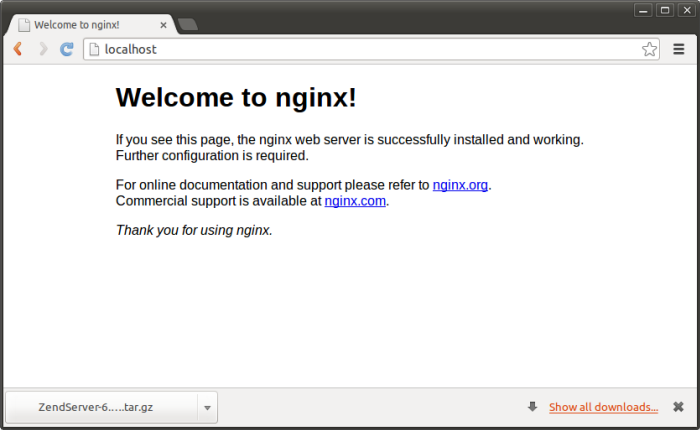Viewport: 700px width, 430px height.
Task: Click Show all downloads link
Action: [x=603, y=407]
